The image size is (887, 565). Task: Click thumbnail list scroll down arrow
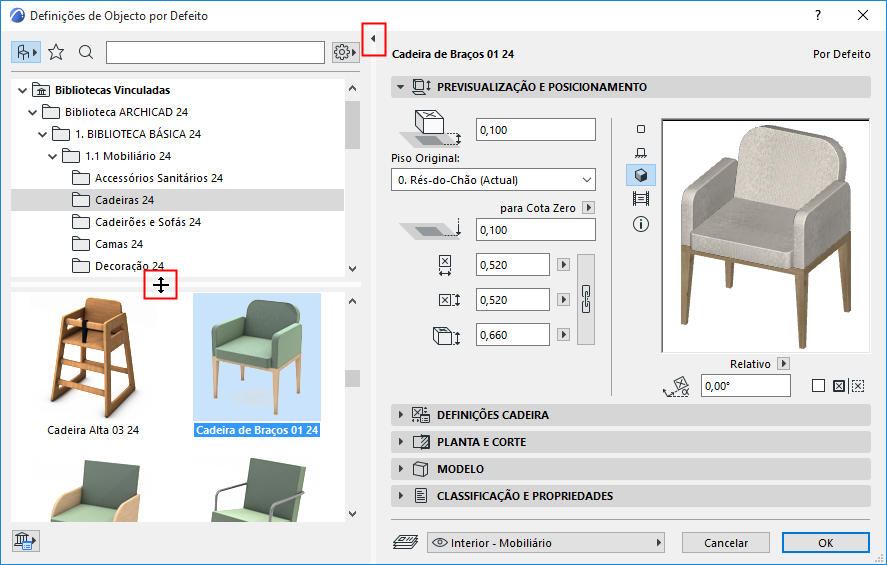click(x=352, y=514)
